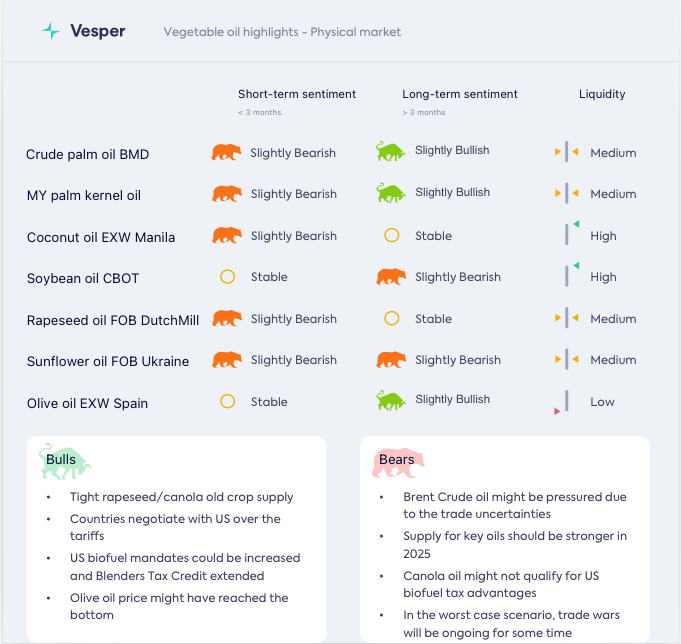Viewport: 681px width, 644px height.
Task: Click the medium liquidity indicator for Crude palm oil
Action: tap(566, 152)
